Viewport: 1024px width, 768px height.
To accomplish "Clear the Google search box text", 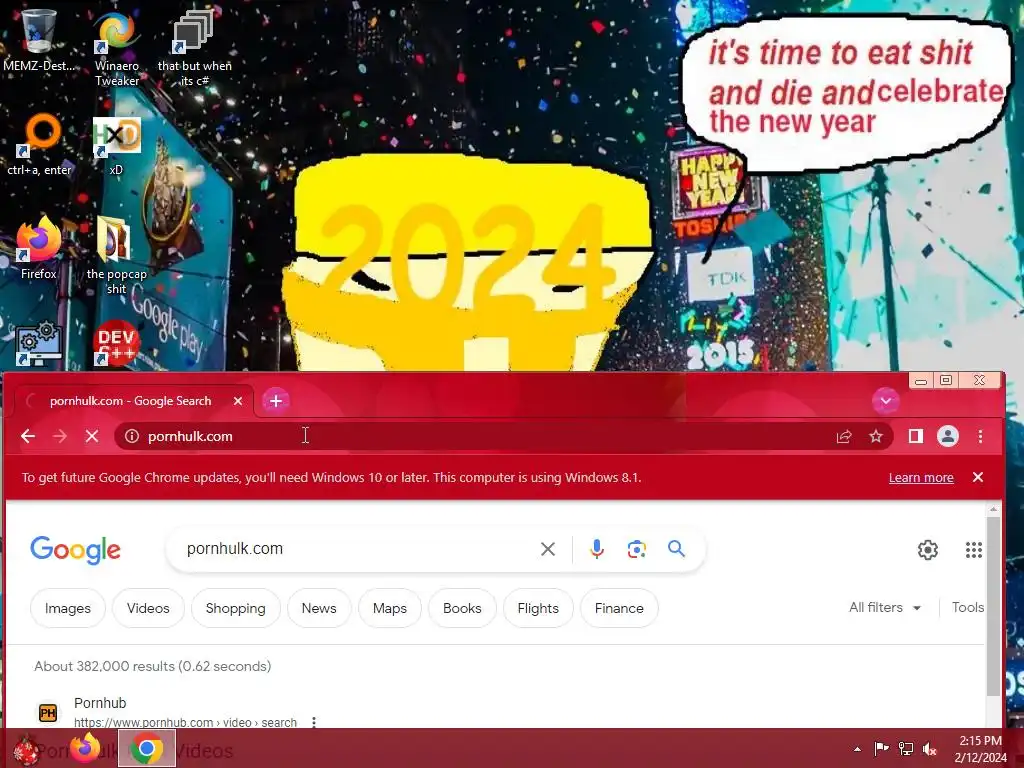I will [x=548, y=549].
